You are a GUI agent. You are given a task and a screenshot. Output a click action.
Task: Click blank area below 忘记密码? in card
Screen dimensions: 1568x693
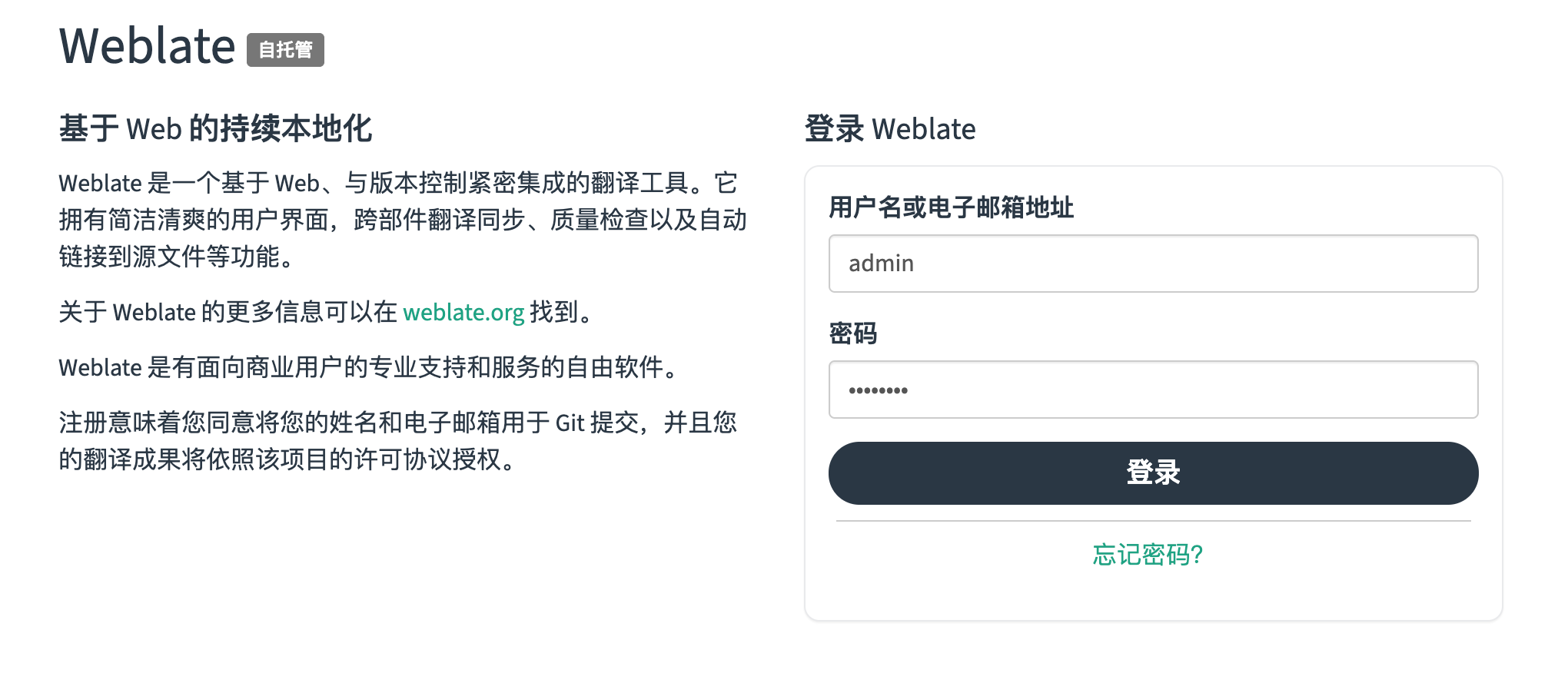click(x=1153, y=594)
